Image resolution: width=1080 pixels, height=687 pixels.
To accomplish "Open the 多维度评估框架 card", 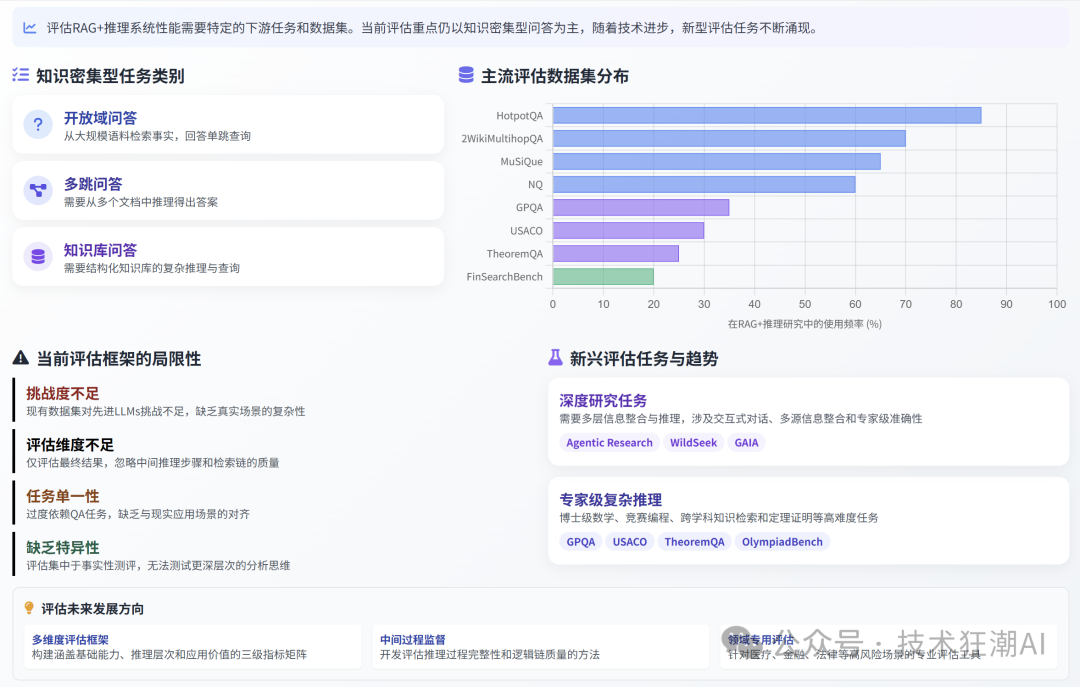I will [192, 646].
